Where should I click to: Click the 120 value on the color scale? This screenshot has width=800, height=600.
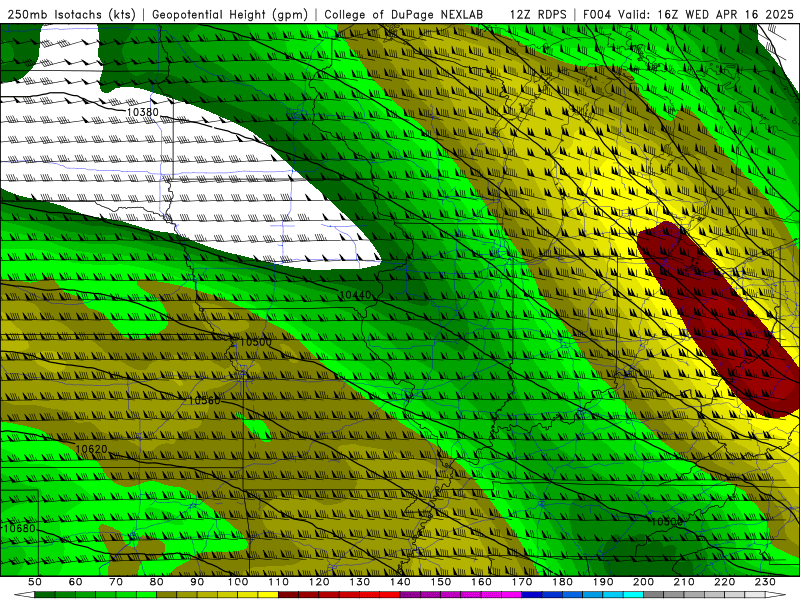(319, 582)
